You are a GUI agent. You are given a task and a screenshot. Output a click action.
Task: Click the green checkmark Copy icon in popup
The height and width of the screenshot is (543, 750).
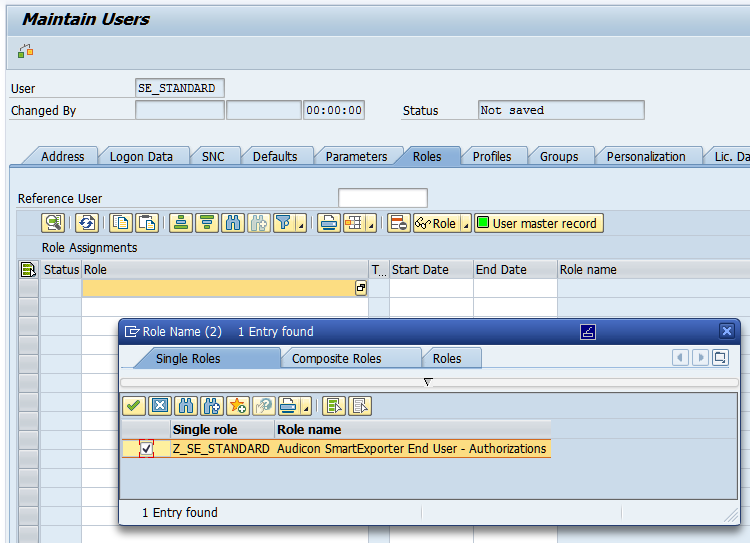click(x=133, y=405)
